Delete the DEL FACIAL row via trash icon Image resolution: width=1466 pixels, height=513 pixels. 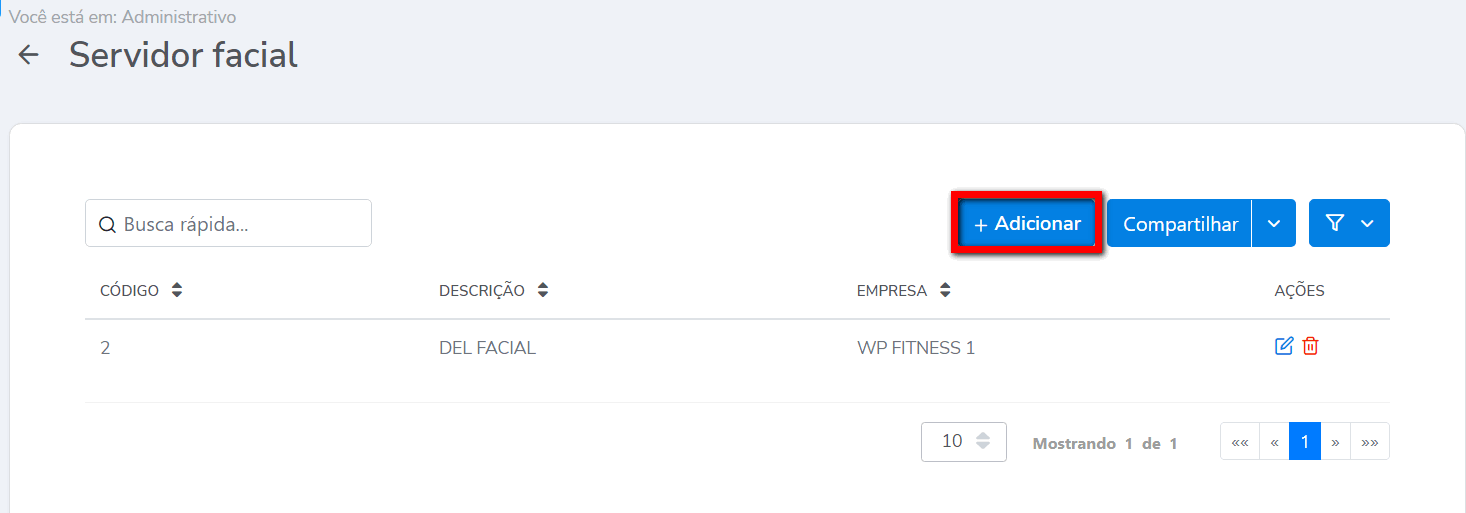click(1310, 346)
